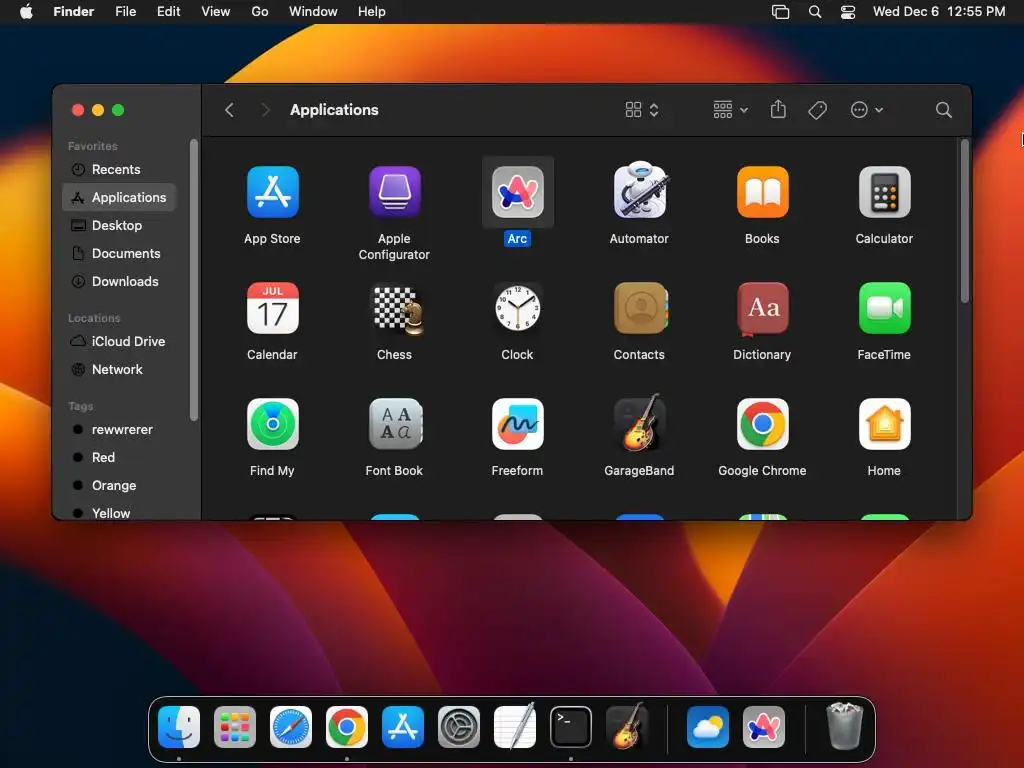Open iCloud Drive in the sidebar

(119, 342)
